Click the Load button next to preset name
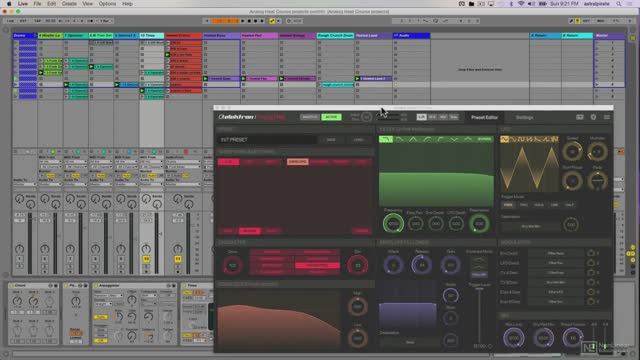 pos(358,140)
